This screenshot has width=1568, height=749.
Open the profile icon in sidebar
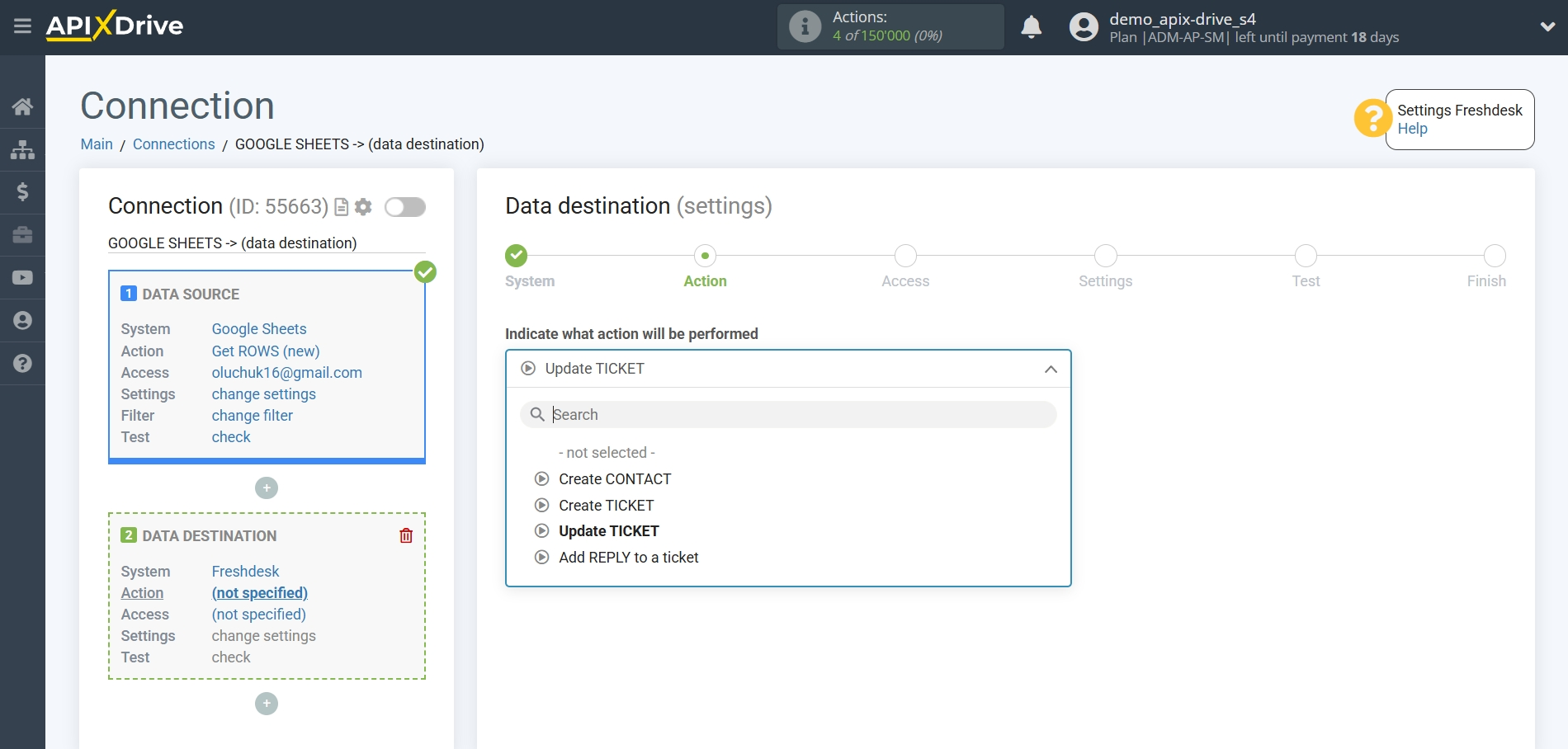point(22,321)
